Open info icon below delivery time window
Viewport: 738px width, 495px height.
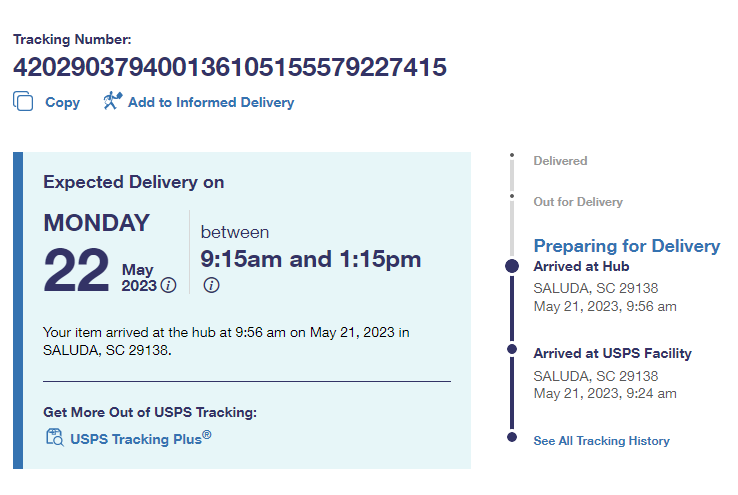pyautogui.click(x=211, y=286)
